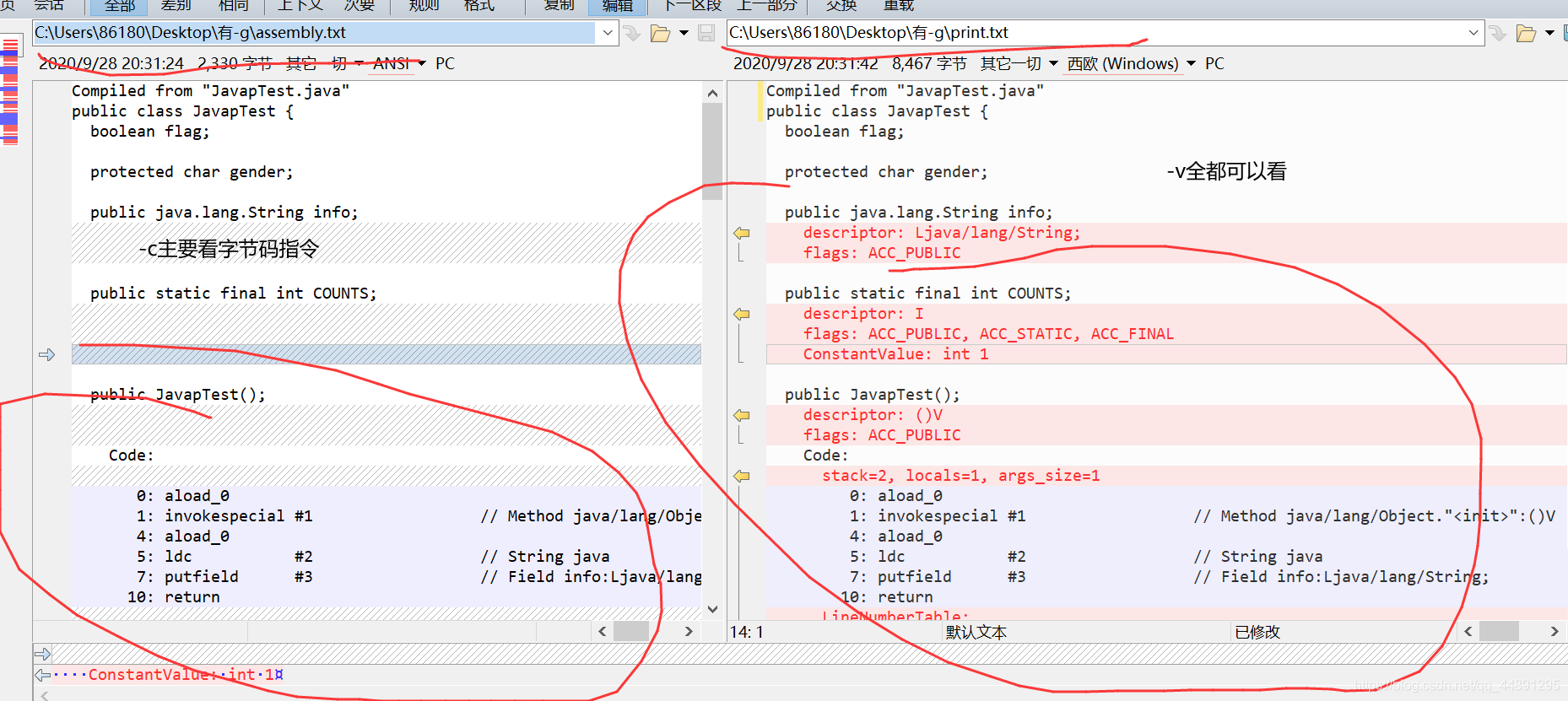Screen dimensions: 1568x701
Task: Click the right pane open folder icon
Action: pos(1527,34)
